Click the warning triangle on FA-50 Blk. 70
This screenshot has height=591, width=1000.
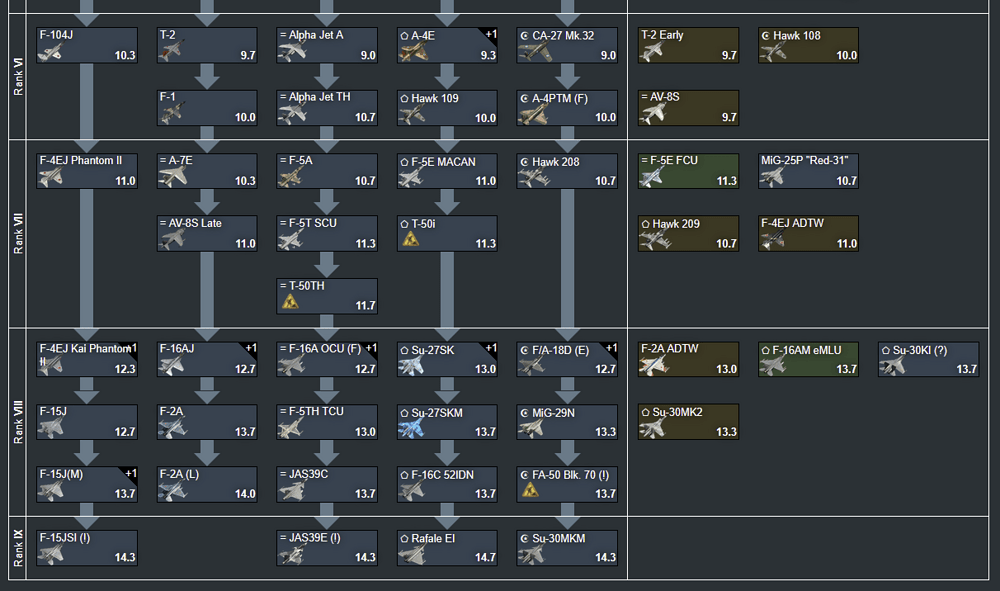(531, 490)
